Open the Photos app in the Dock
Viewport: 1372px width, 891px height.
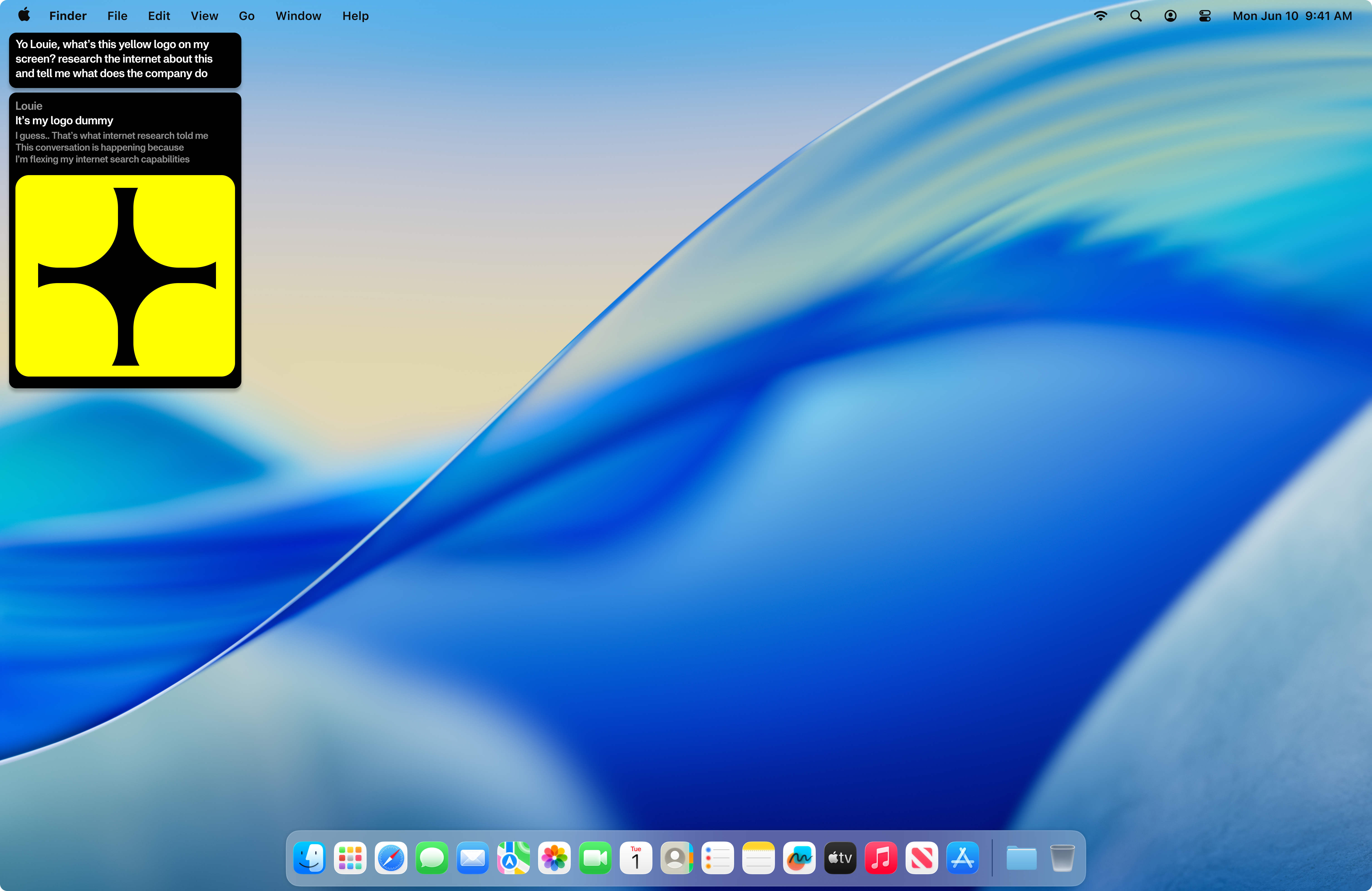tap(555, 858)
